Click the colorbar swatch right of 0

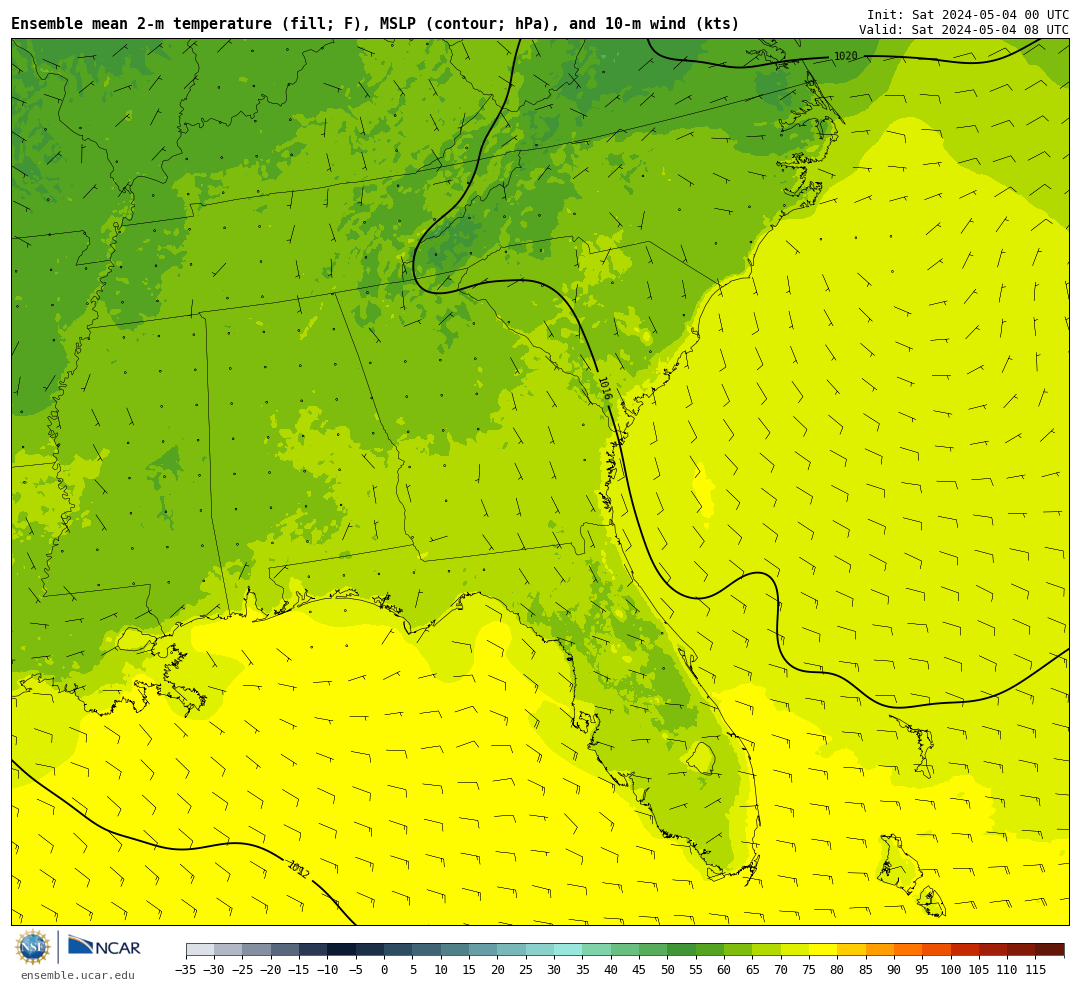(398, 950)
